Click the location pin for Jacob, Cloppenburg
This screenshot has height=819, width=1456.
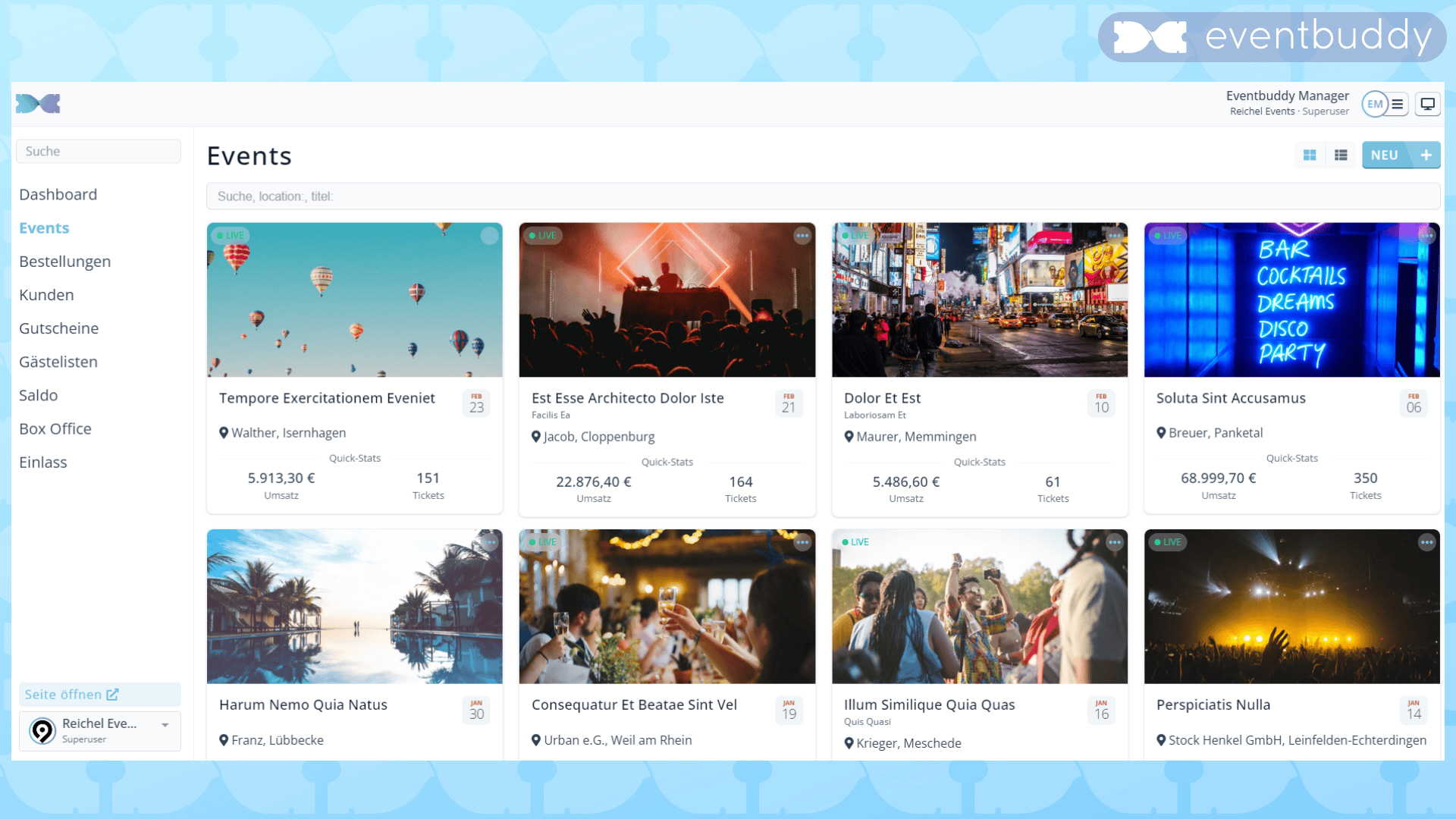tap(536, 437)
